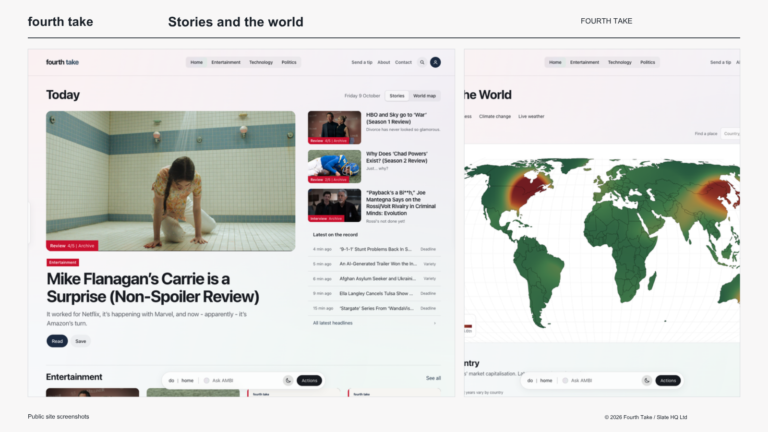The height and width of the screenshot is (432, 768).
Task: Click the red Entertainment category tag
Action: (63, 263)
